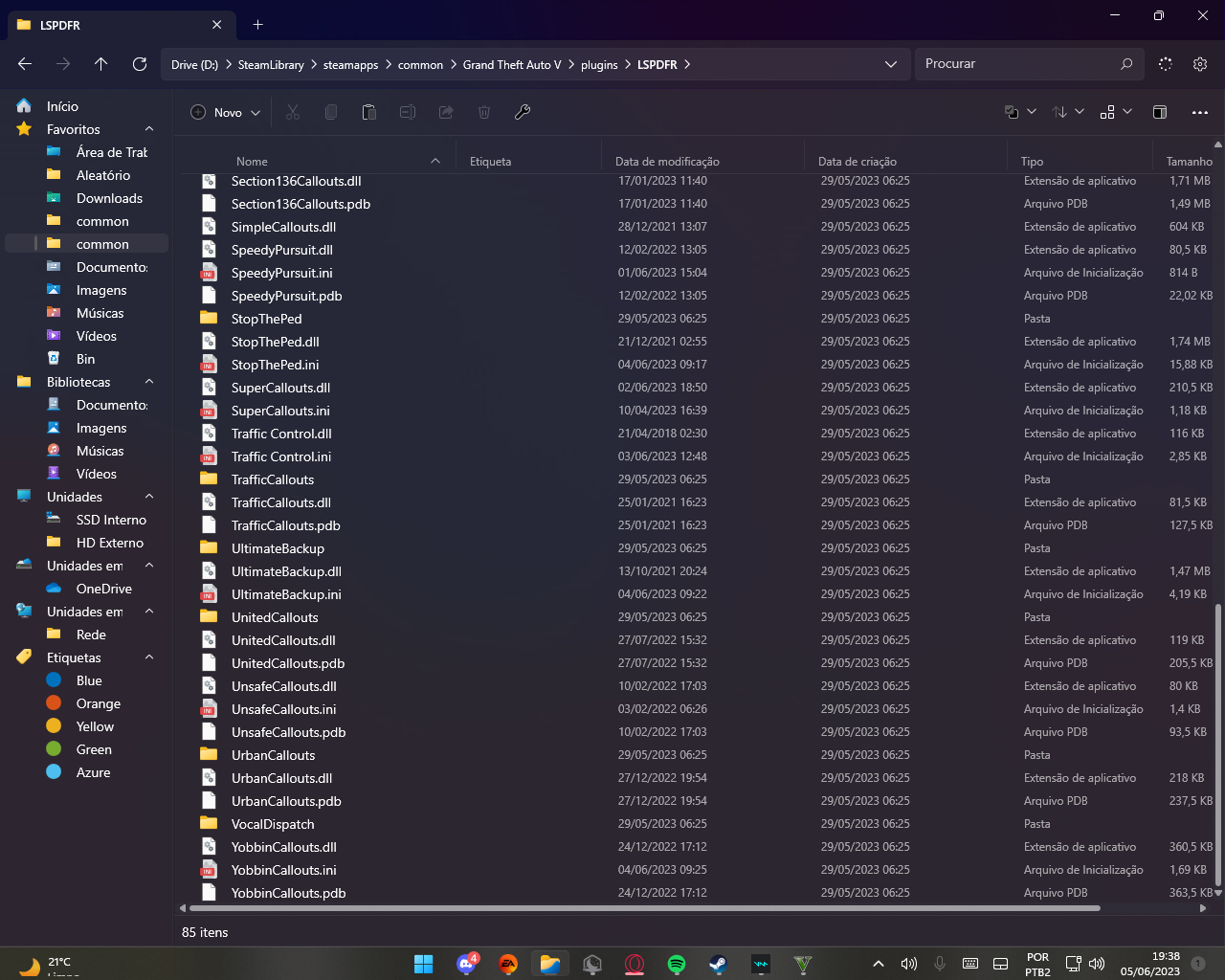Jump to steamapps in the address bar

pyautogui.click(x=351, y=65)
